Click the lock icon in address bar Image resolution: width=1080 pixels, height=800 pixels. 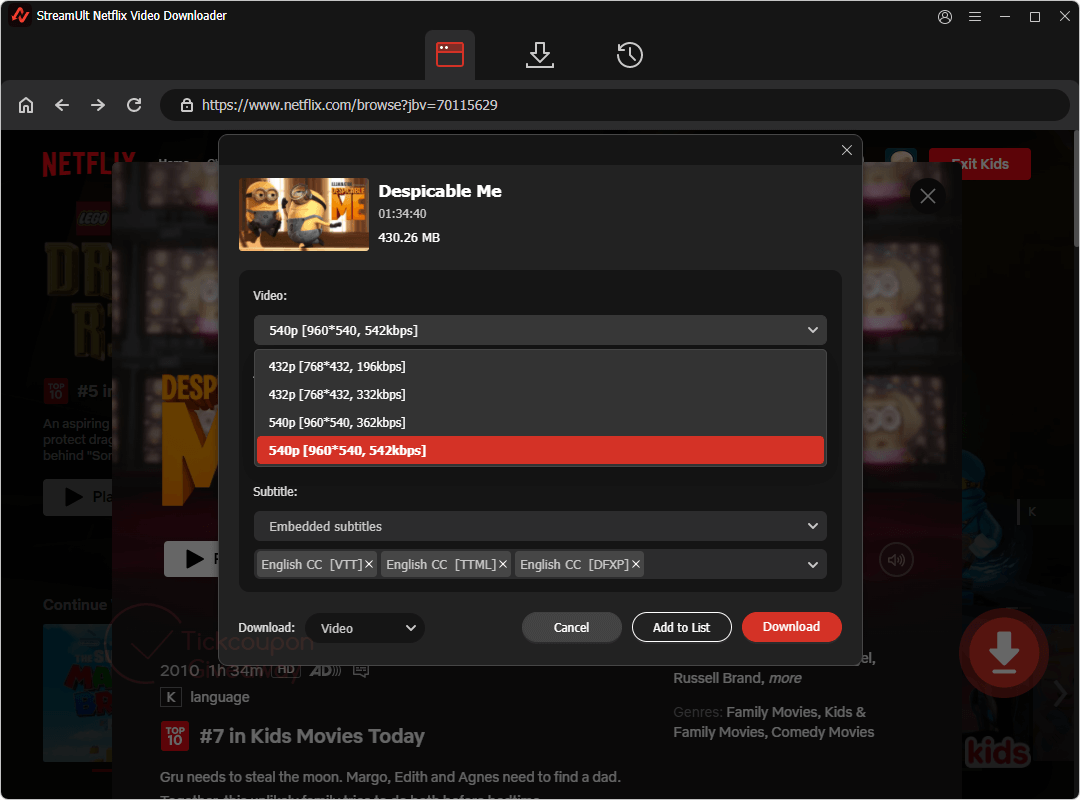[187, 105]
